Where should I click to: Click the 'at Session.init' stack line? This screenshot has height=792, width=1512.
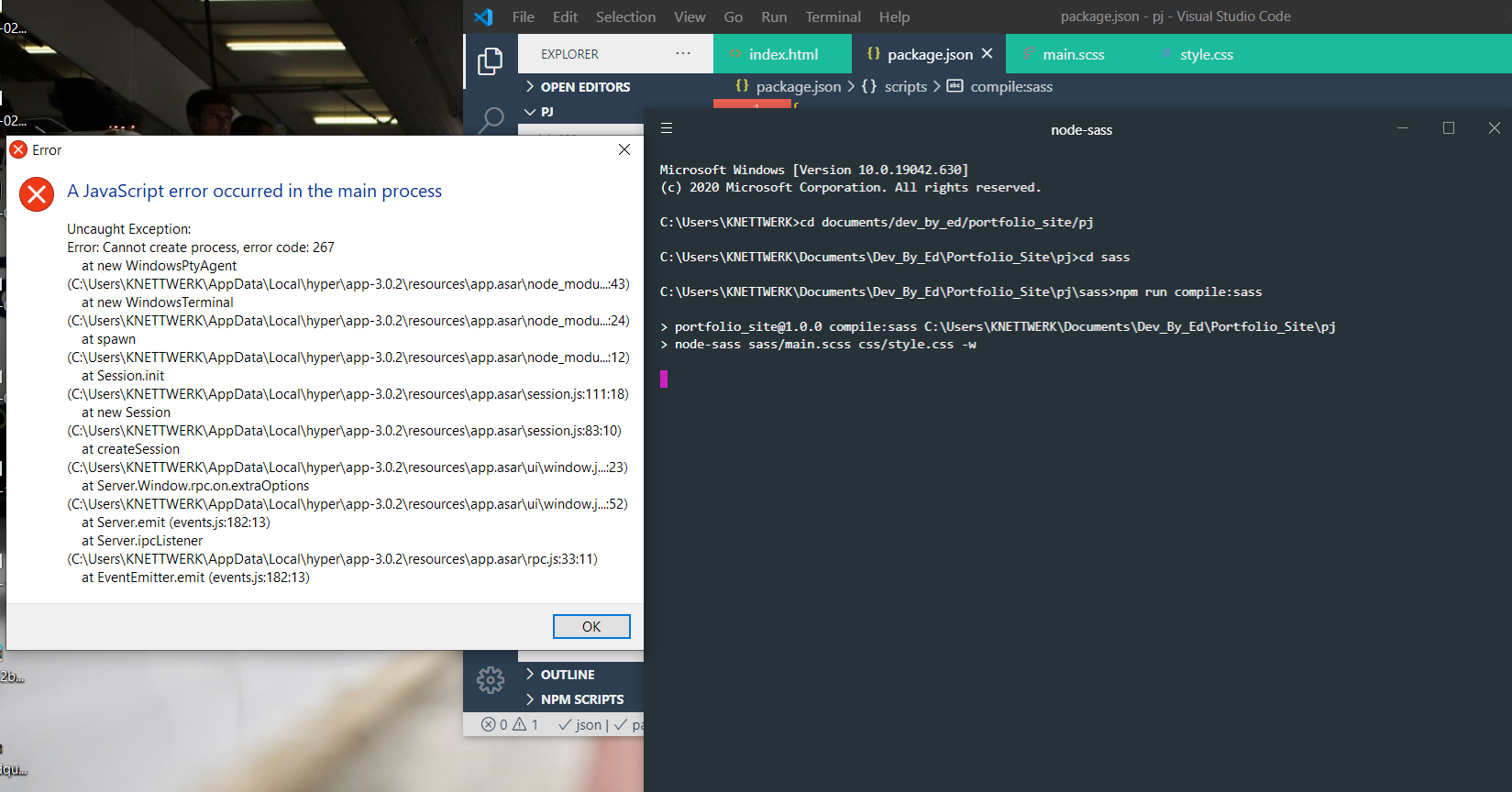pos(123,376)
